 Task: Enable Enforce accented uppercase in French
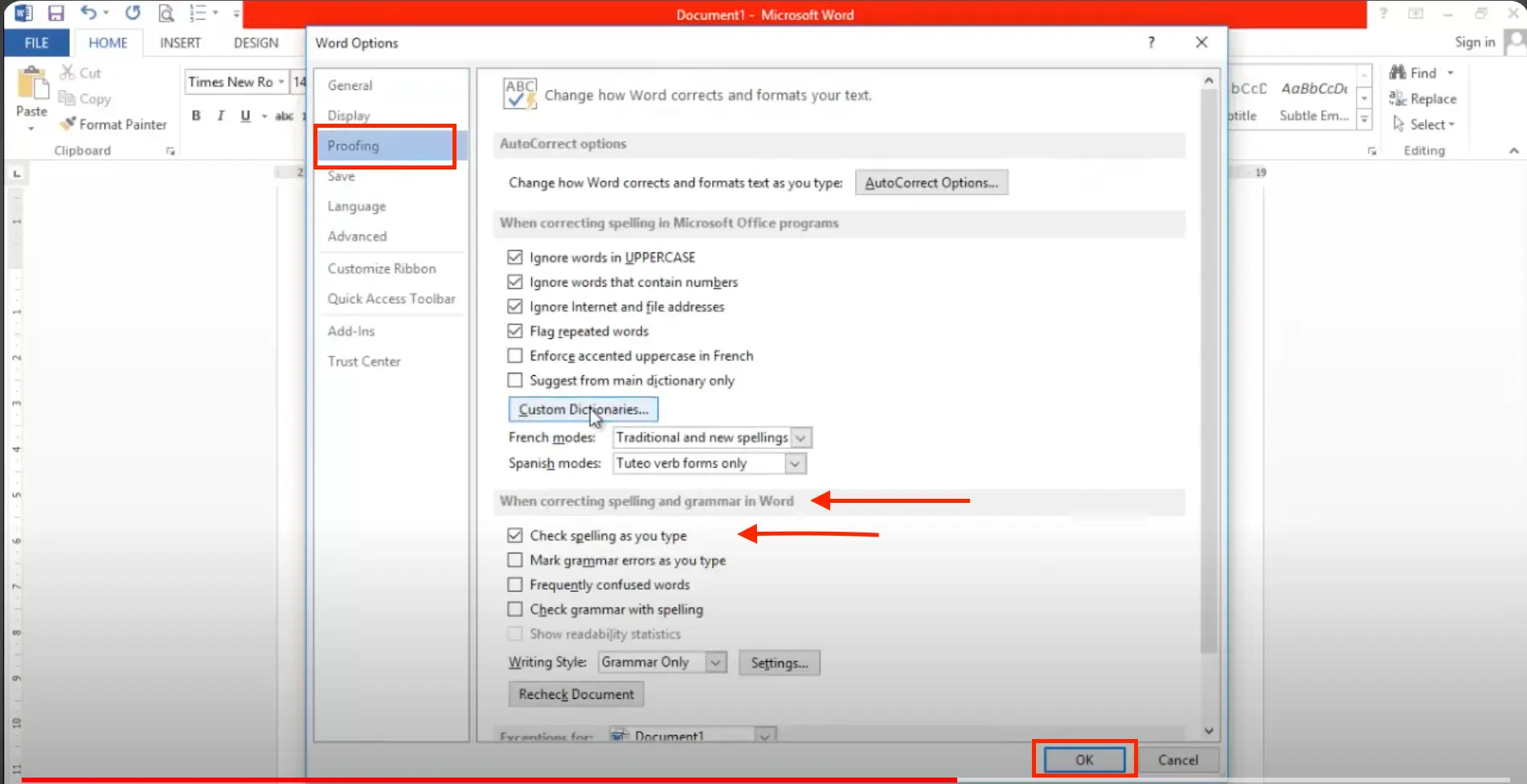click(515, 355)
